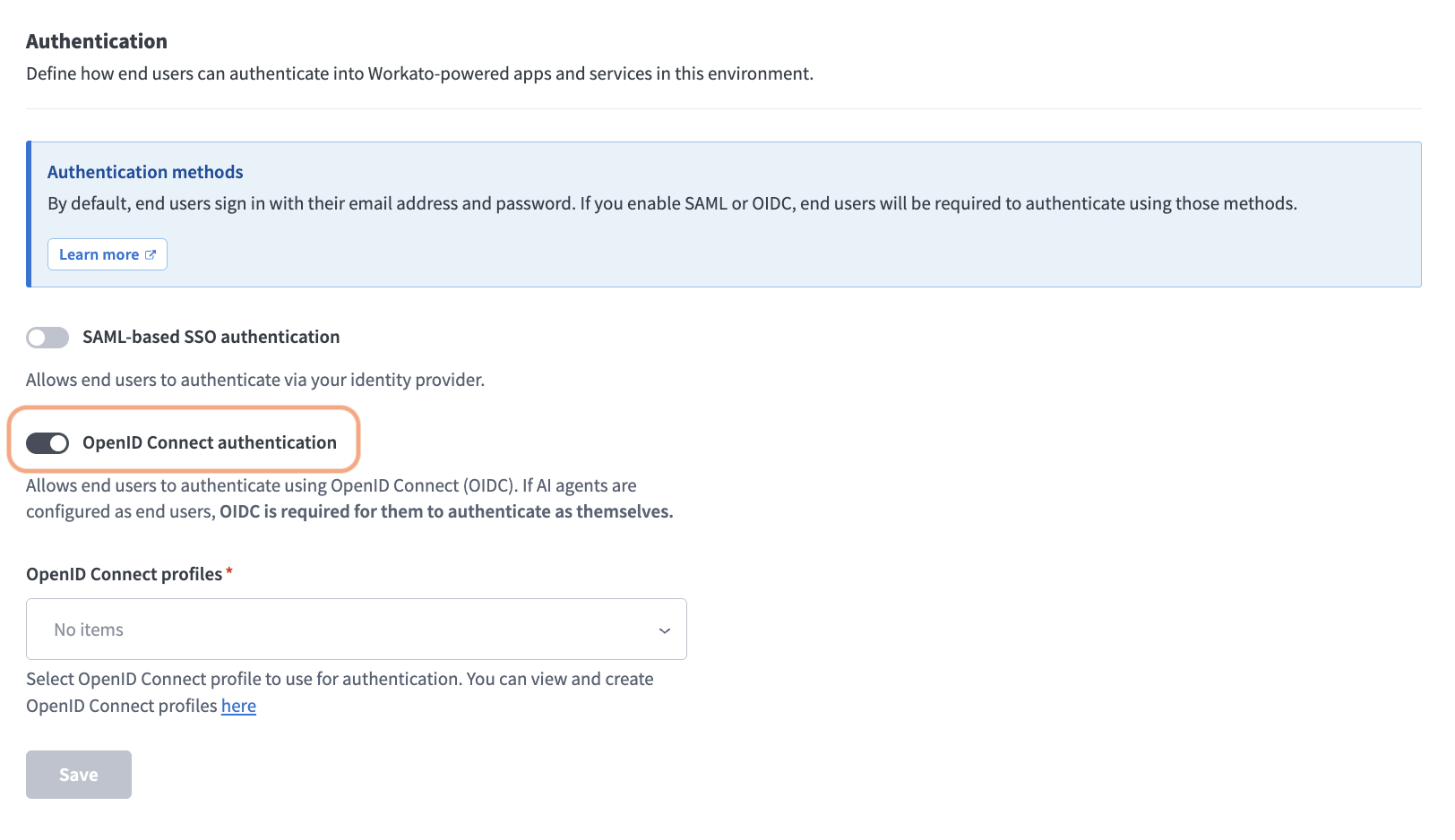The image size is (1455, 840).
Task: Click the 'Define how end users can authenticate' description
Action: (x=419, y=73)
